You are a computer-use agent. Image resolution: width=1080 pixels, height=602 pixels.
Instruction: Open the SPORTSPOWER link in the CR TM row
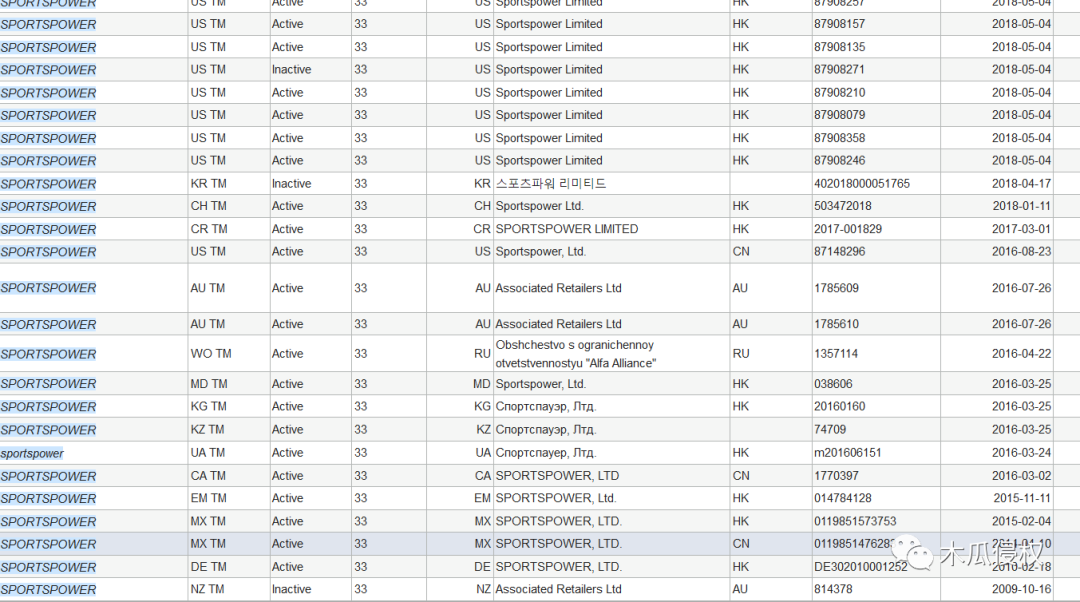[48, 229]
